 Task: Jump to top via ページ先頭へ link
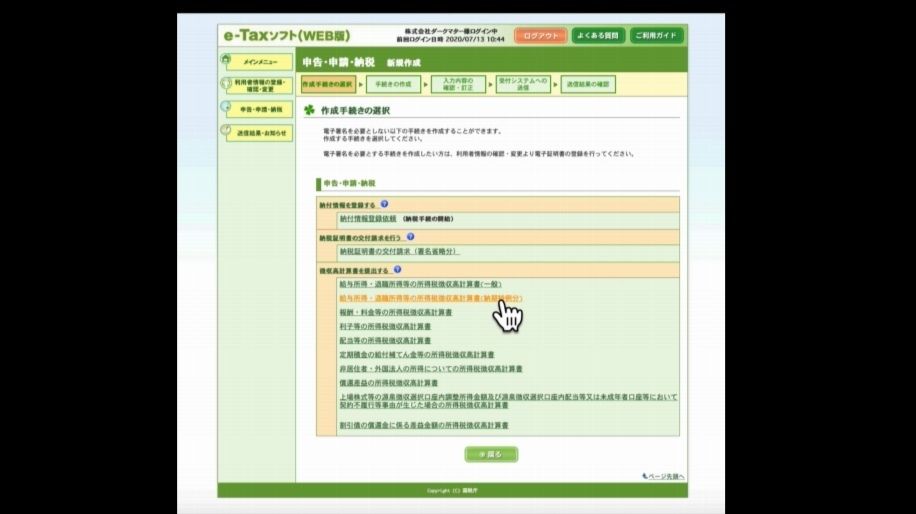coord(663,476)
